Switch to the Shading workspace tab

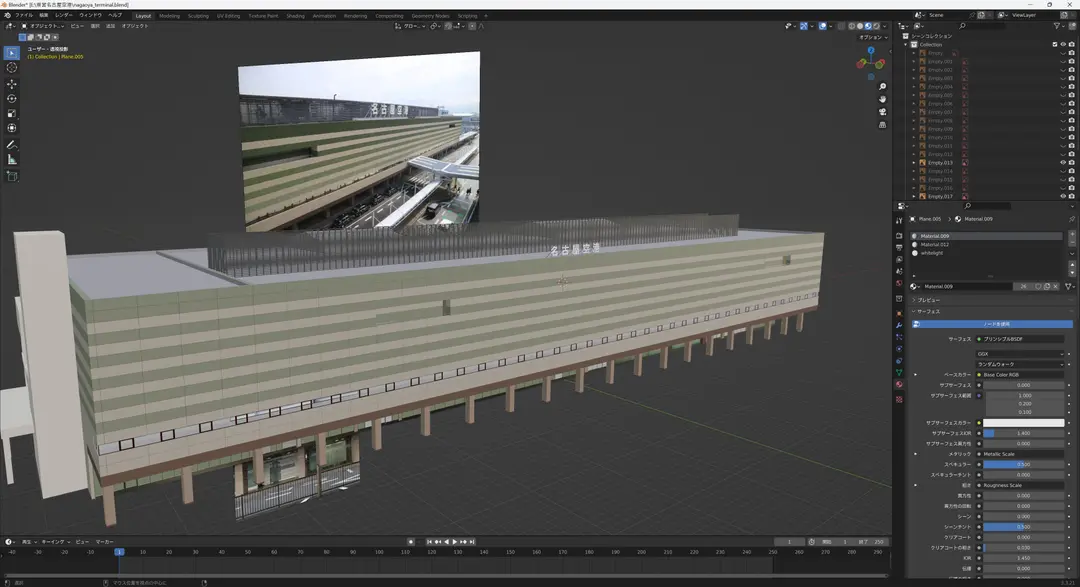[x=295, y=16]
